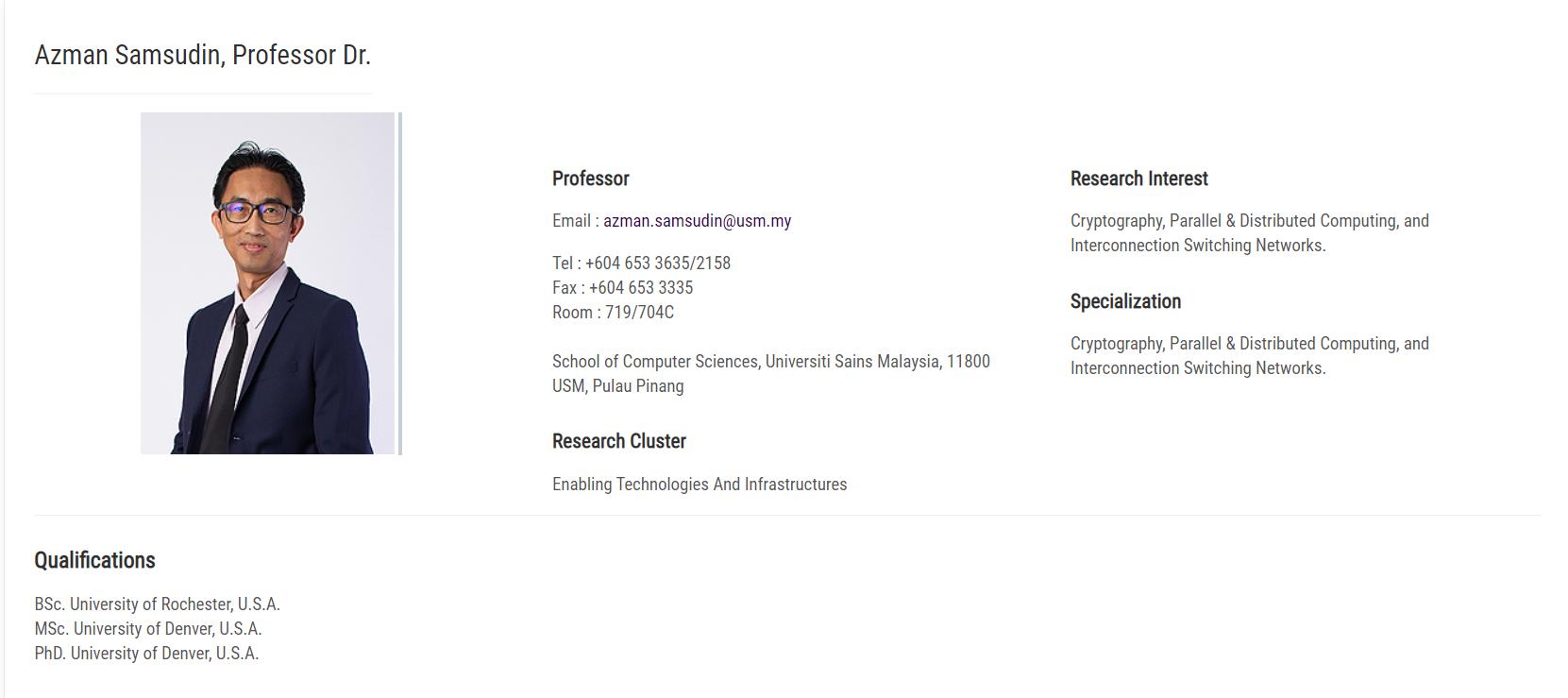1568x698 pixels.
Task: Click the 'Qualifications' heading
Action: 94,560
